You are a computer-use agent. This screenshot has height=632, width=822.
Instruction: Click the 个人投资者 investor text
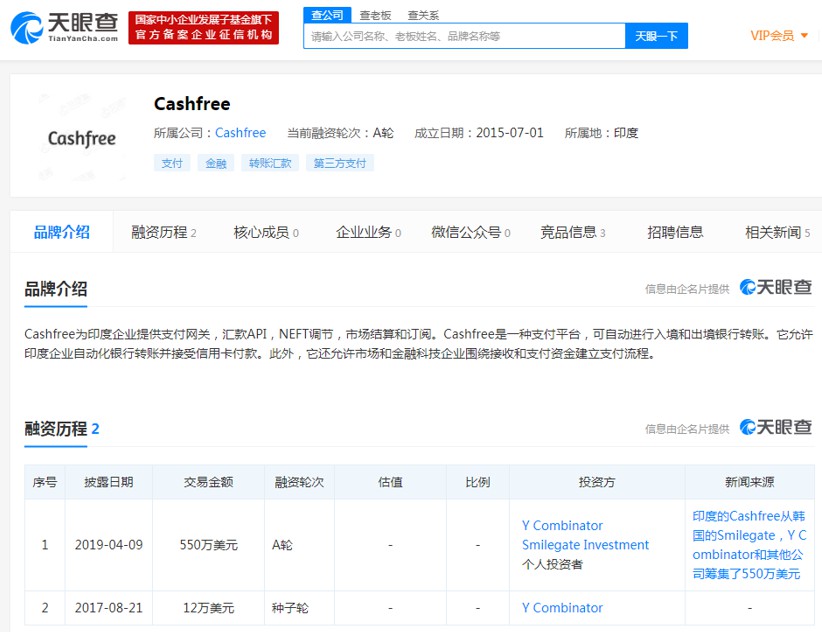click(552, 564)
